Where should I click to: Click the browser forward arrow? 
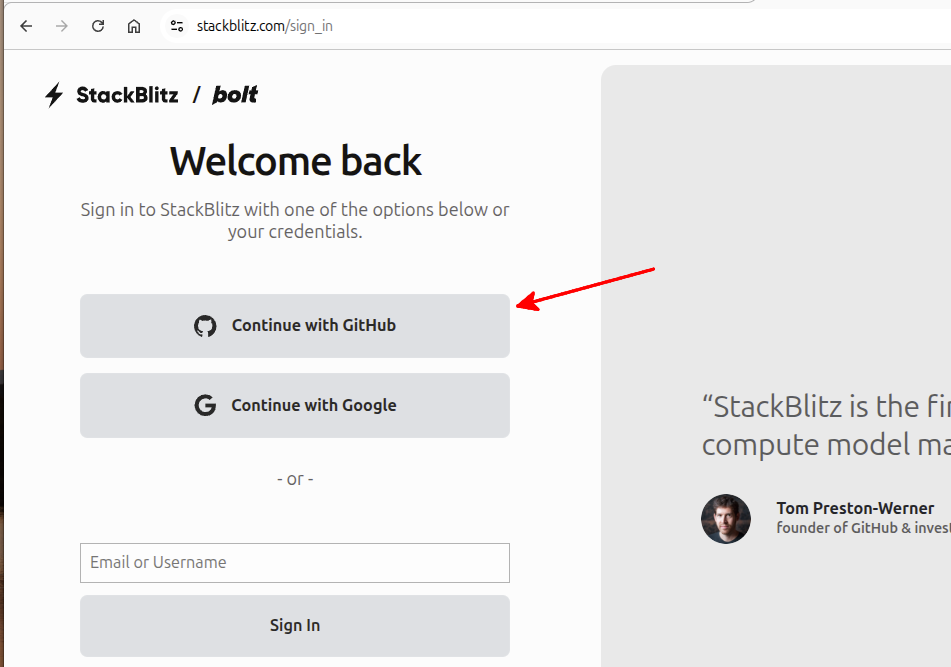pos(62,25)
